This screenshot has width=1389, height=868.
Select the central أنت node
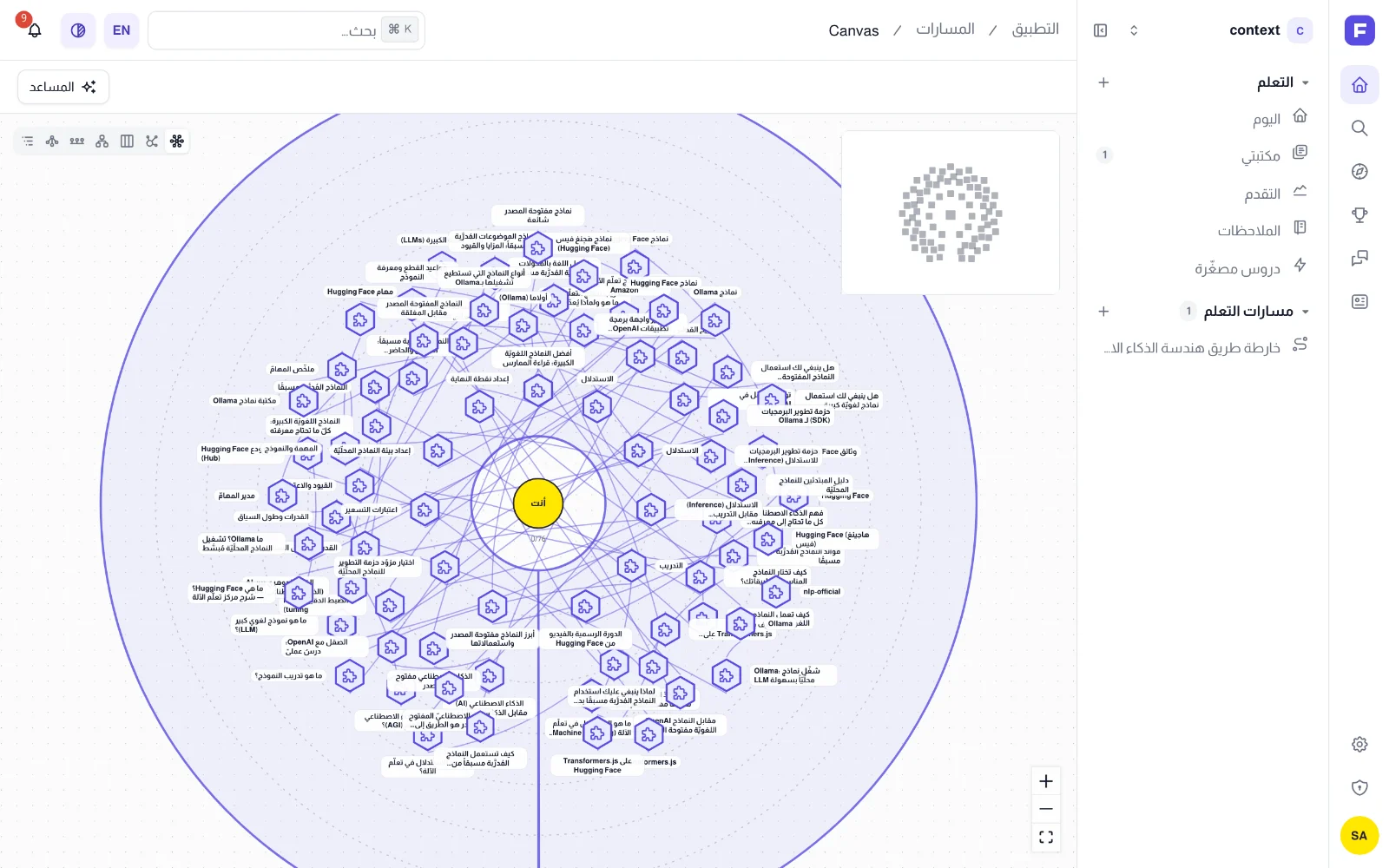click(538, 503)
